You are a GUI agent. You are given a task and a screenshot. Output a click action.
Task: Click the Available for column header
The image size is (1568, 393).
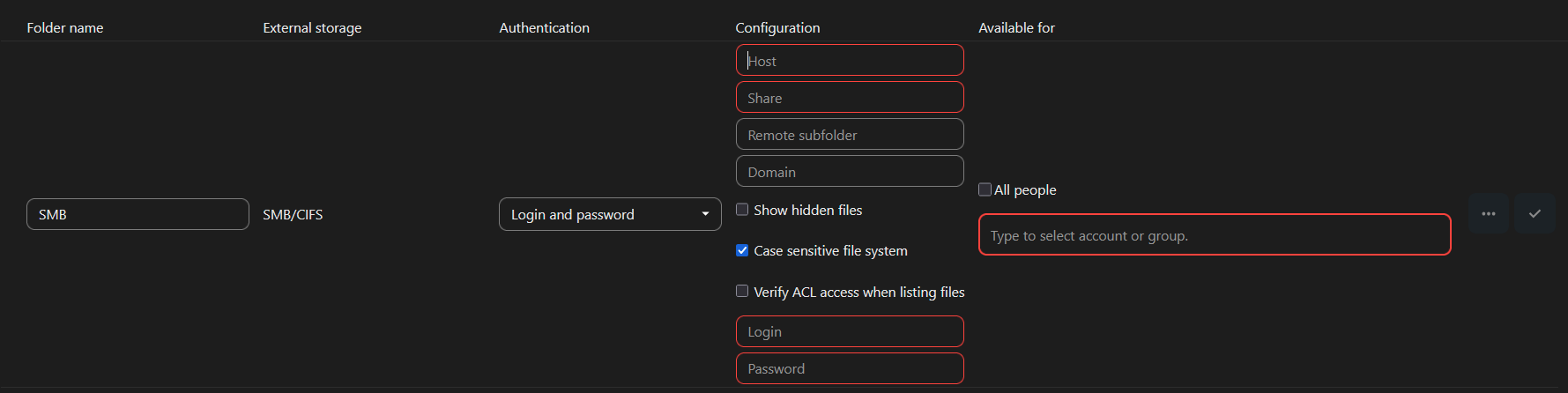(1016, 28)
